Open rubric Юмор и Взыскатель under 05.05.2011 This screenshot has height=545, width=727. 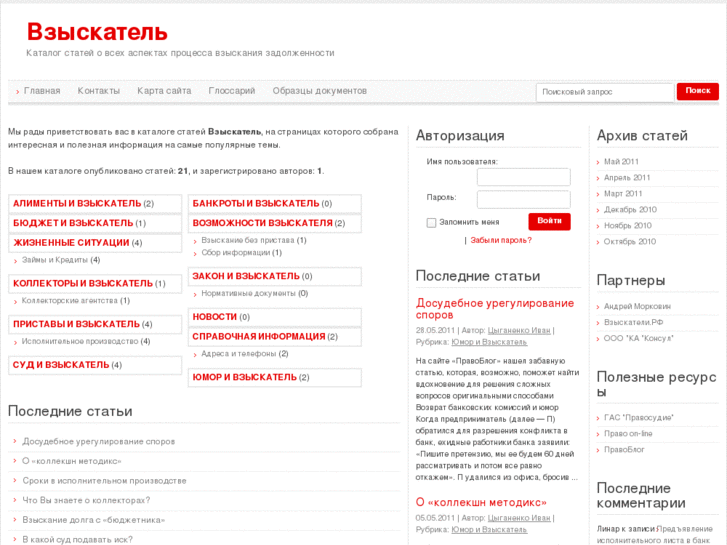pyautogui.click(x=489, y=529)
